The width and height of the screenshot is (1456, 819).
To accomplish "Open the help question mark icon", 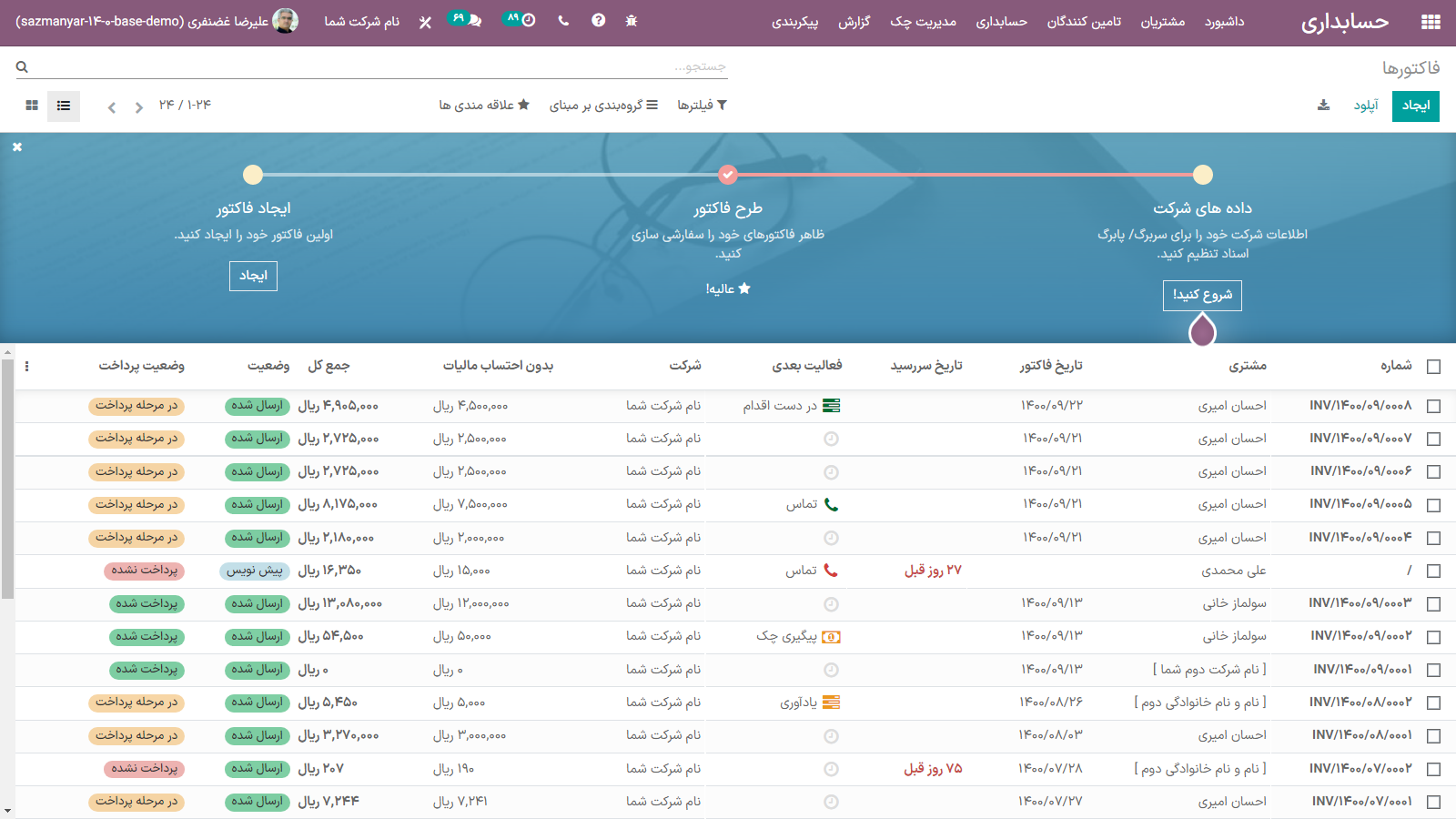I will (x=598, y=21).
